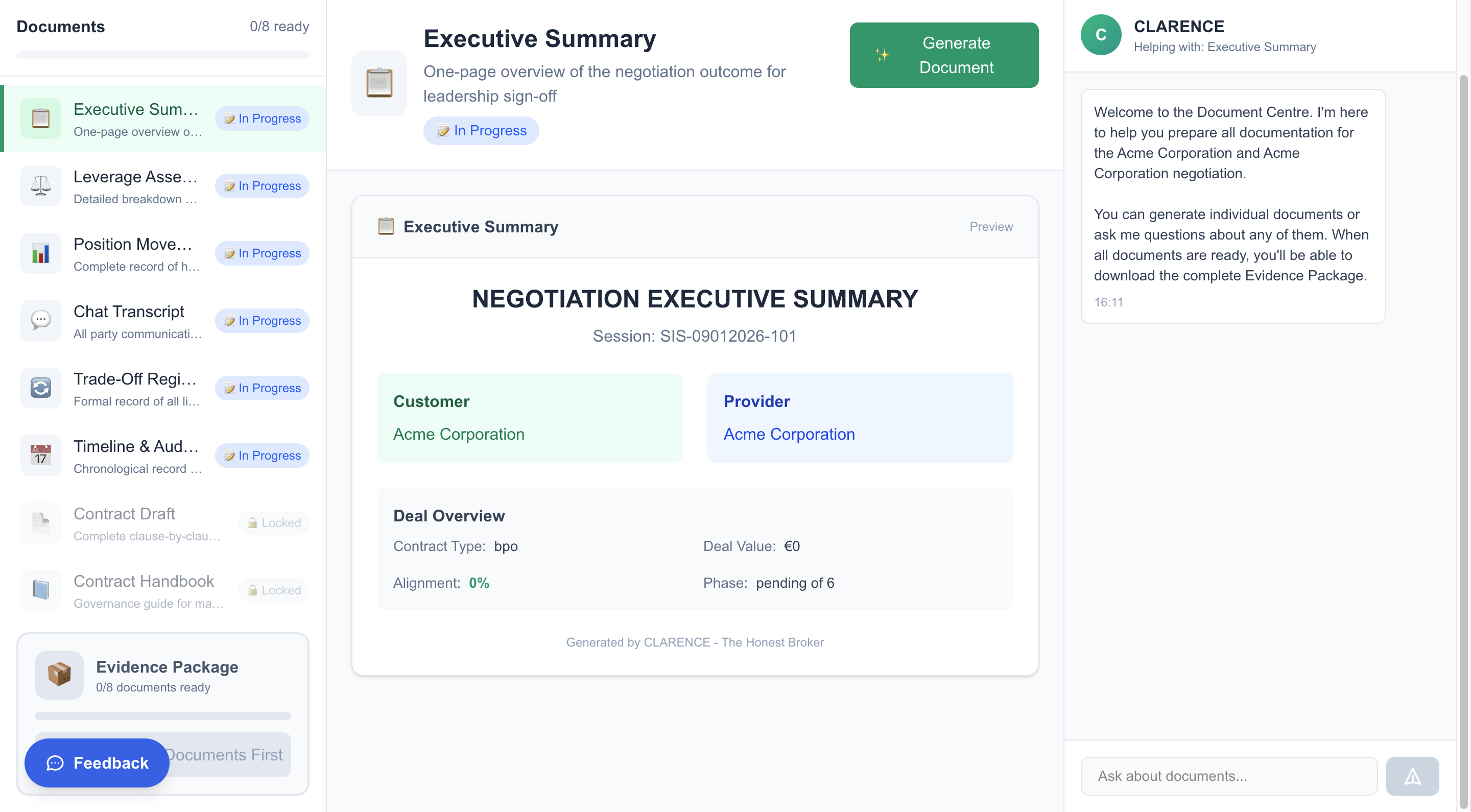Click the Documents ready progress bar
Screen dimensions: 1471x812
(x=163, y=55)
